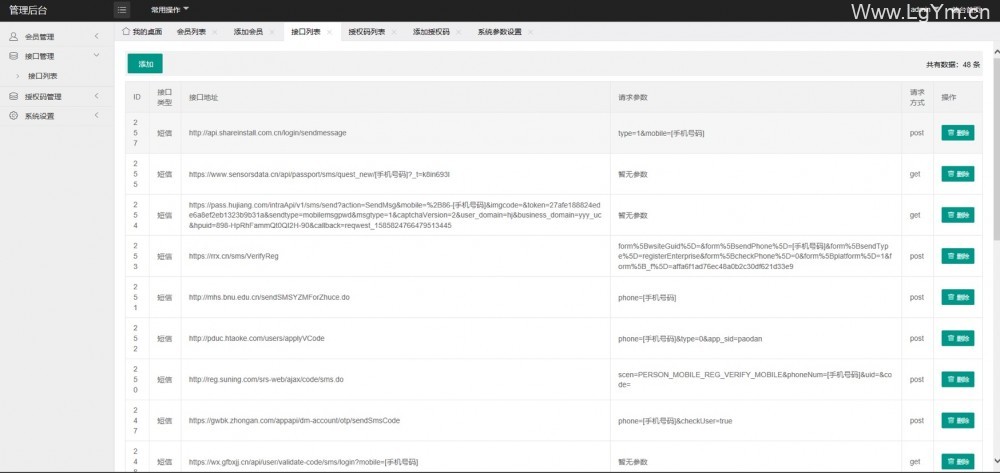
Task: Click URL http://api.shareinstall.com.cn/login/sendmessage
Action: point(268,133)
